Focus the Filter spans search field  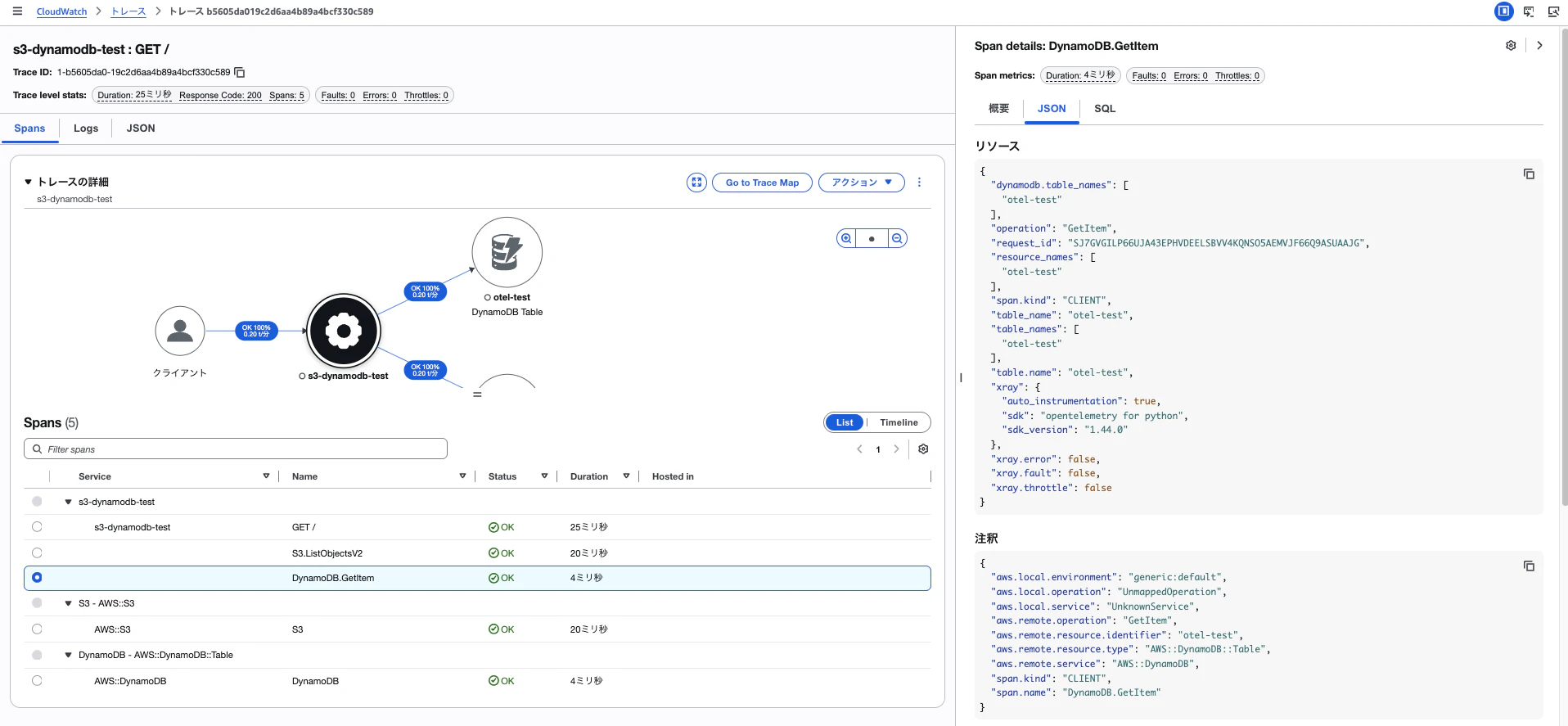[236, 449]
